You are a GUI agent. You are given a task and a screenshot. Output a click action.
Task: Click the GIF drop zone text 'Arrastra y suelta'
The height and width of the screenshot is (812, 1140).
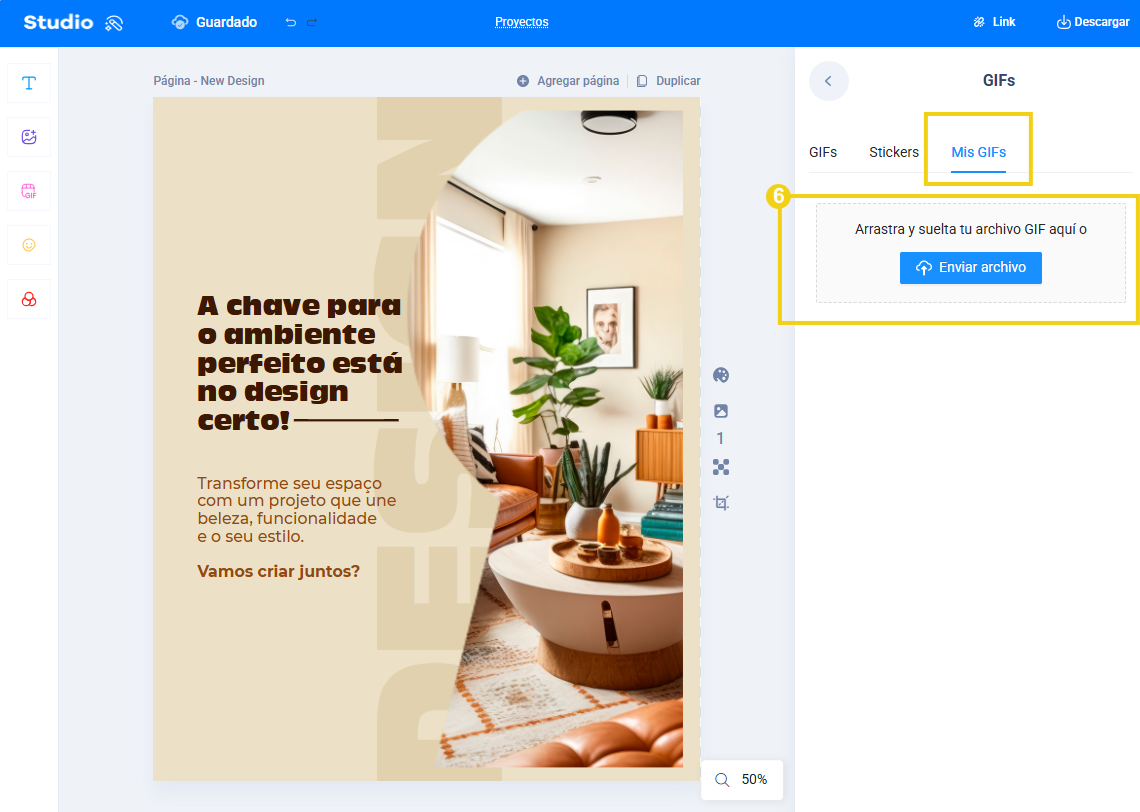point(971,229)
